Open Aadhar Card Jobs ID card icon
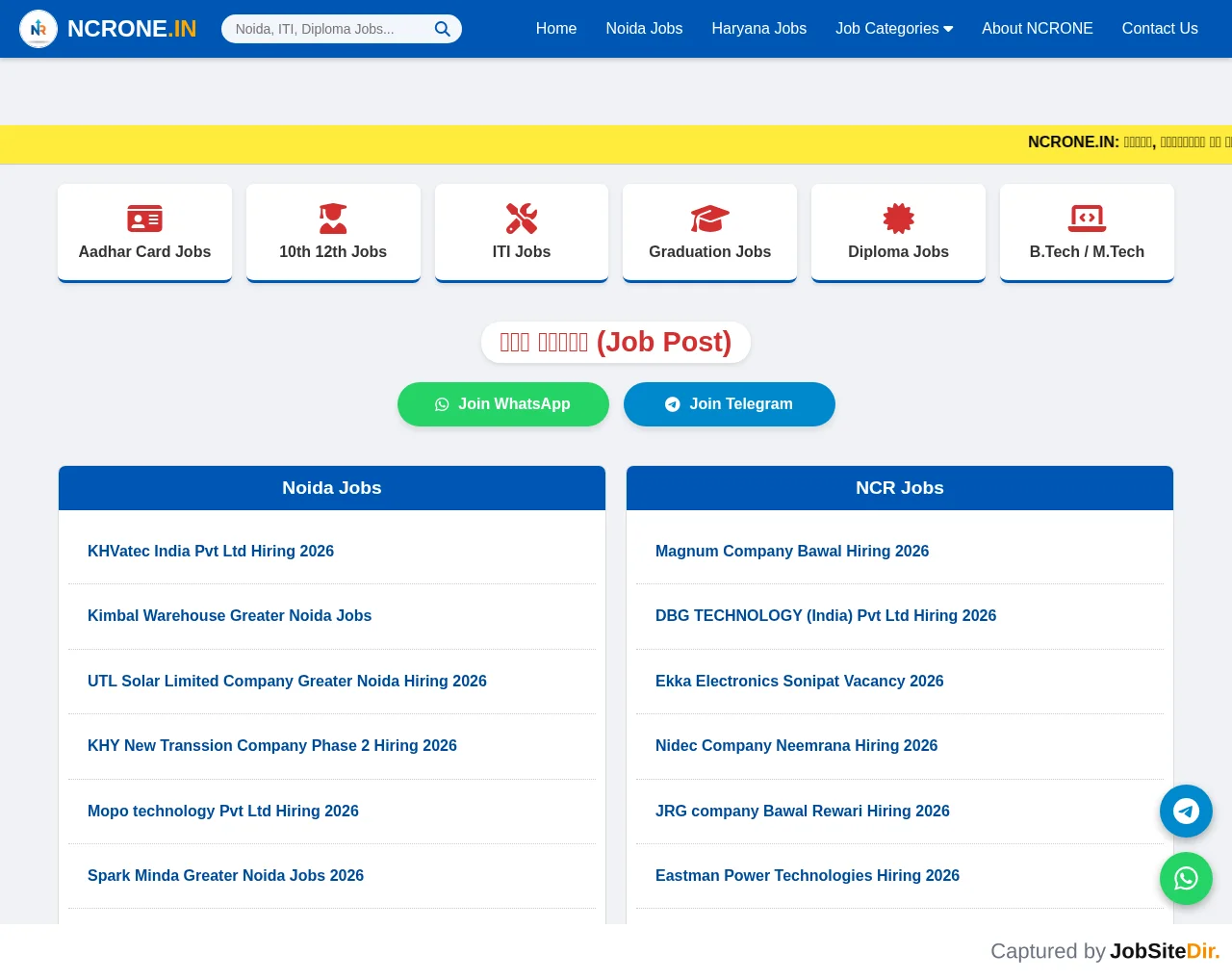1232x980 pixels. [x=144, y=219]
